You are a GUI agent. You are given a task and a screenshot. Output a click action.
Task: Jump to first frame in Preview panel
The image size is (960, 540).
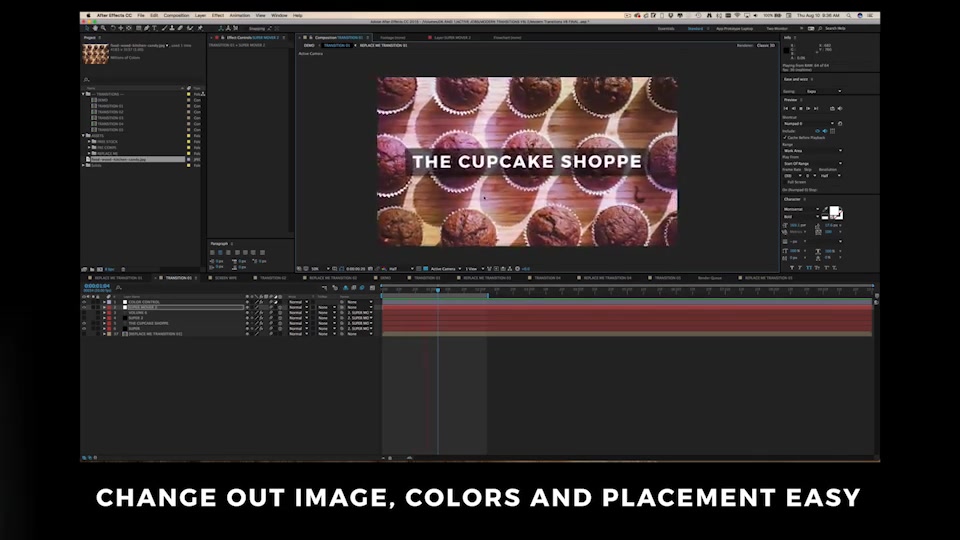tap(786, 108)
